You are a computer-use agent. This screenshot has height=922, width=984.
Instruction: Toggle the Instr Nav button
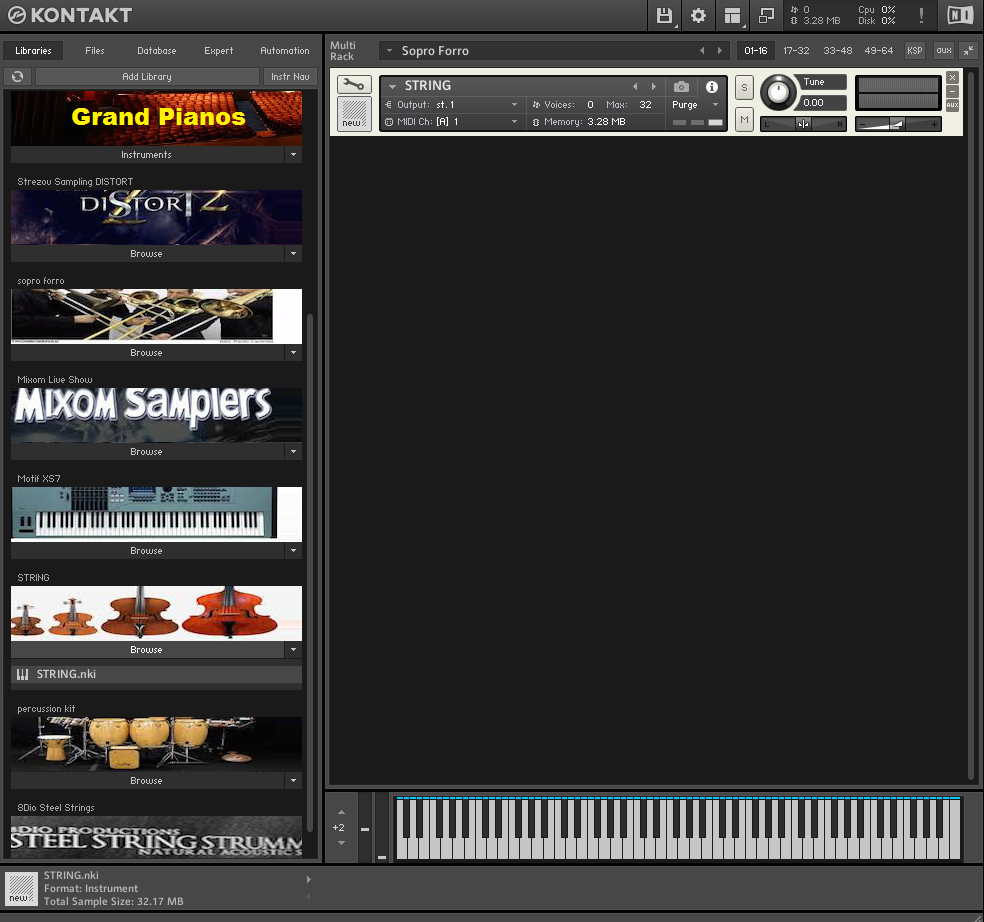(x=290, y=77)
